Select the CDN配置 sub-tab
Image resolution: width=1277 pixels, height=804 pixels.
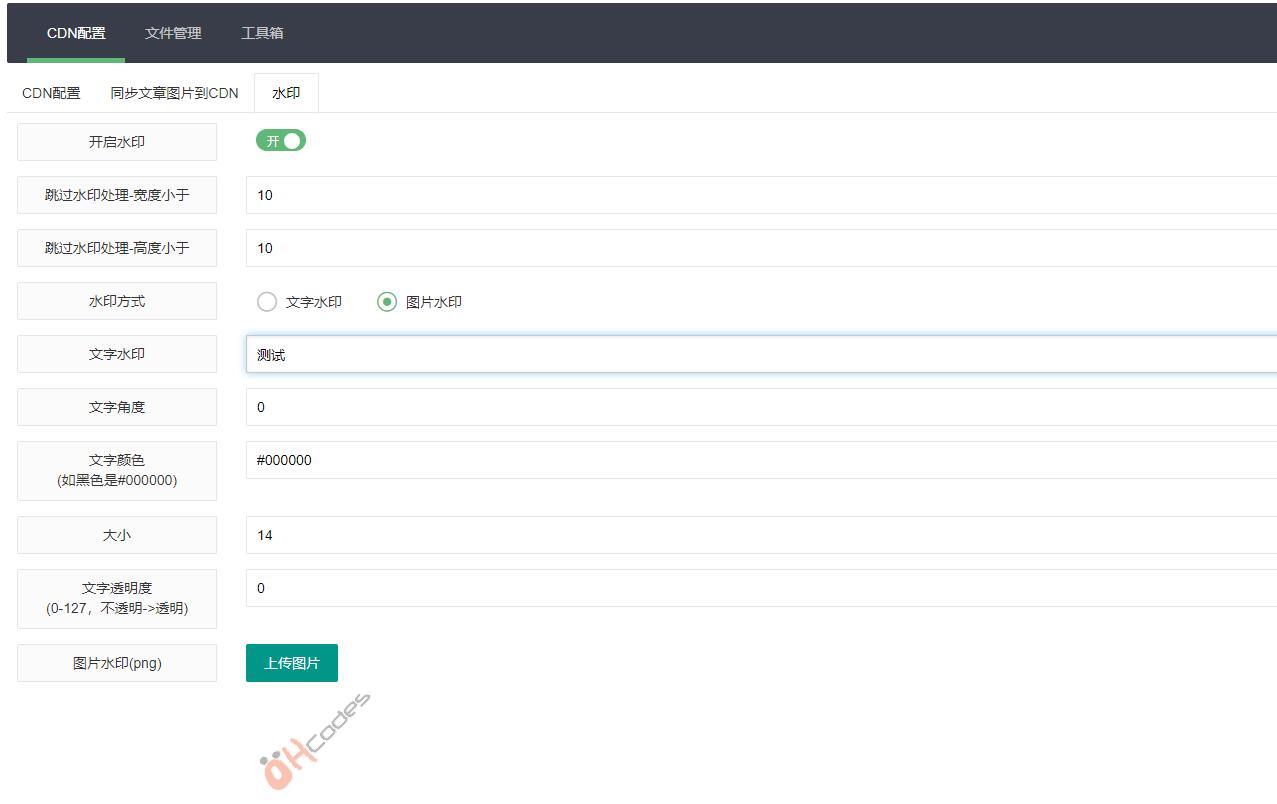51,93
